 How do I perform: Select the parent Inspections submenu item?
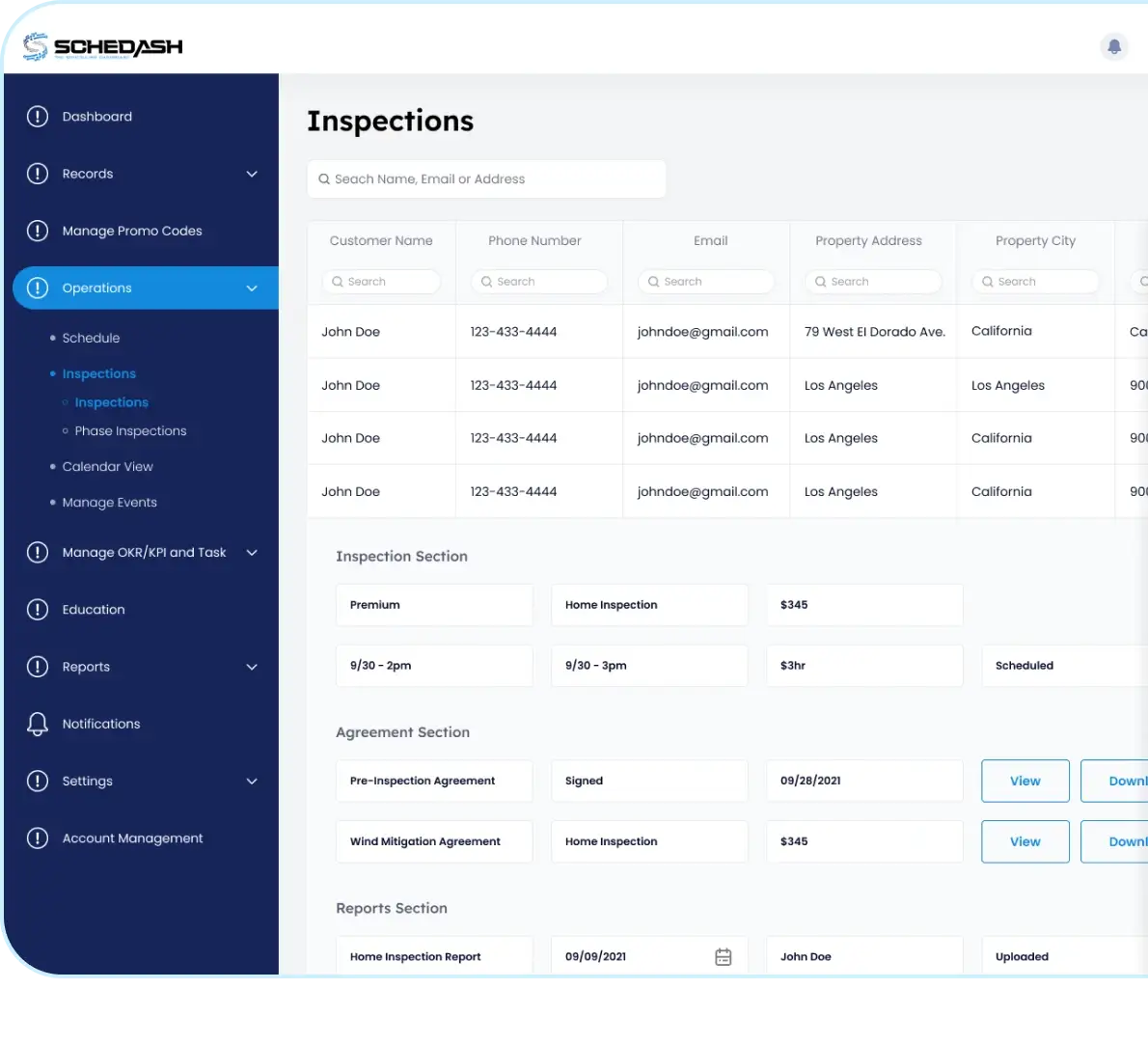(98, 373)
